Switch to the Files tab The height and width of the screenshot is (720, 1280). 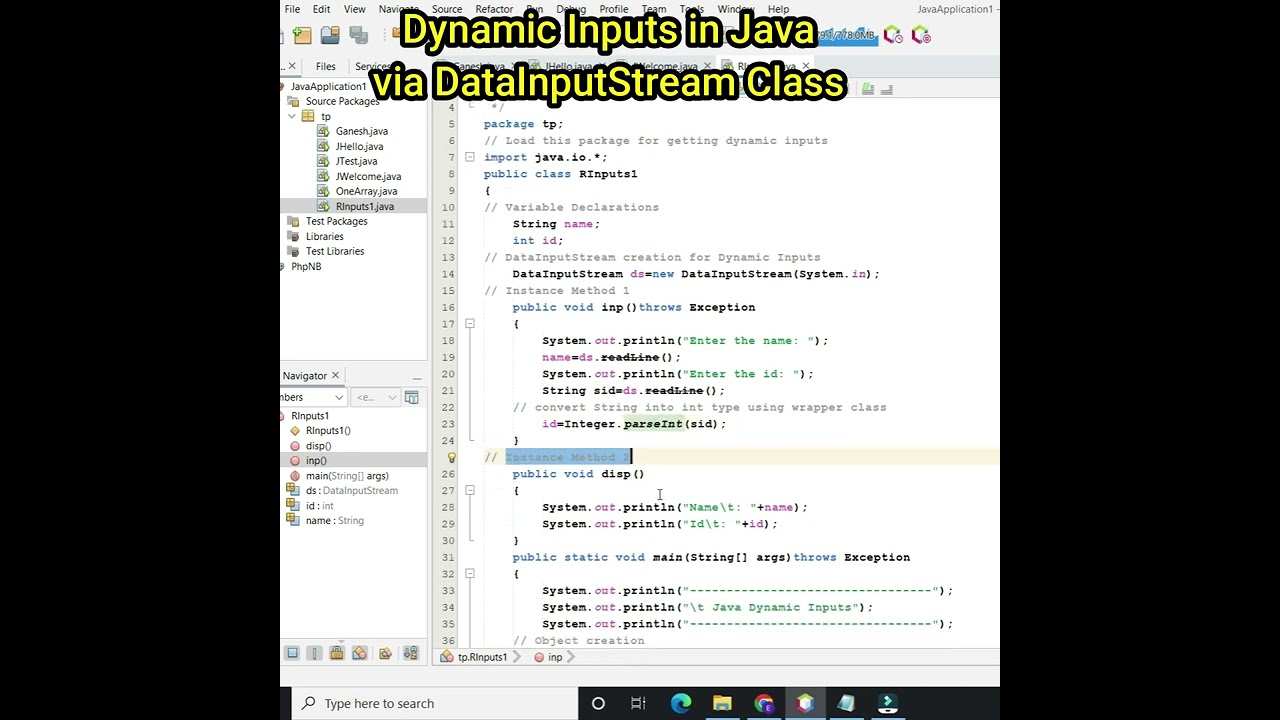326,66
